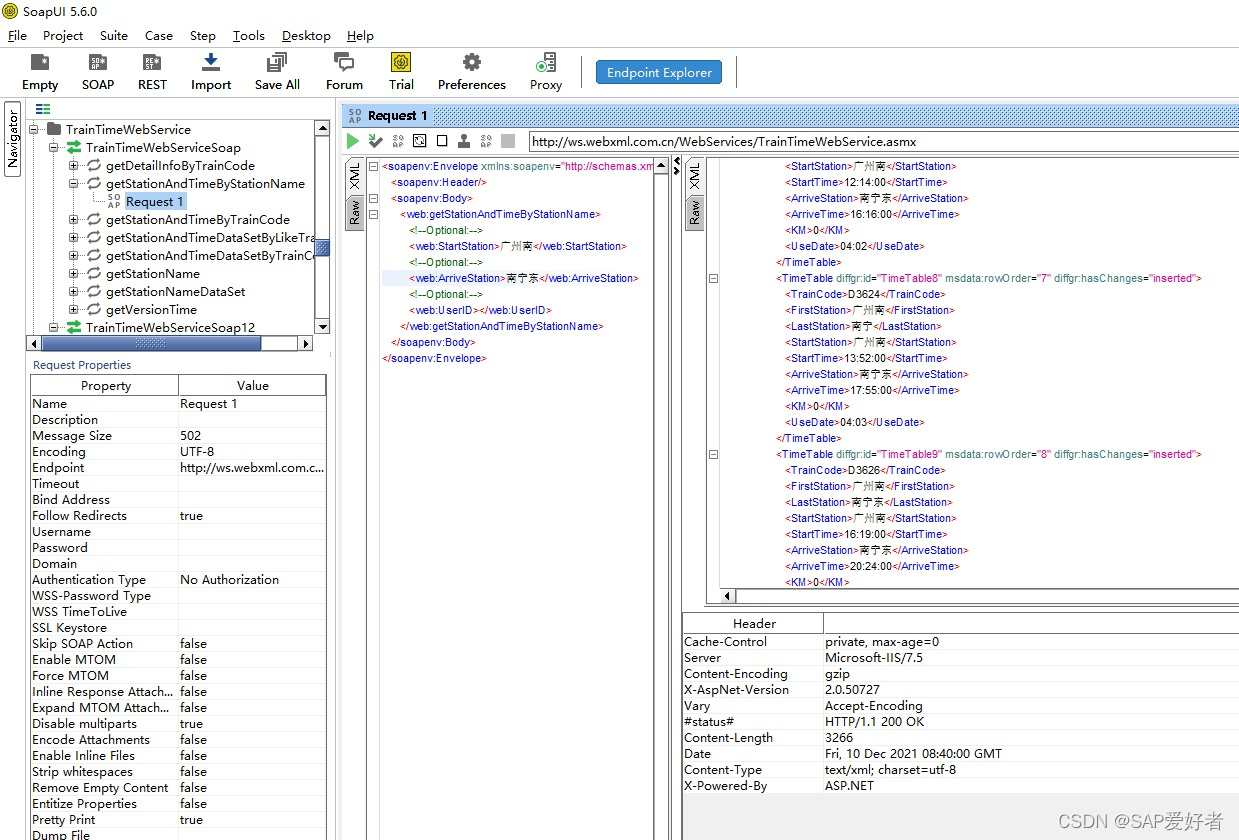The height and width of the screenshot is (840, 1239).
Task: Create an empty project with Empty icon
Action: click(x=39, y=70)
